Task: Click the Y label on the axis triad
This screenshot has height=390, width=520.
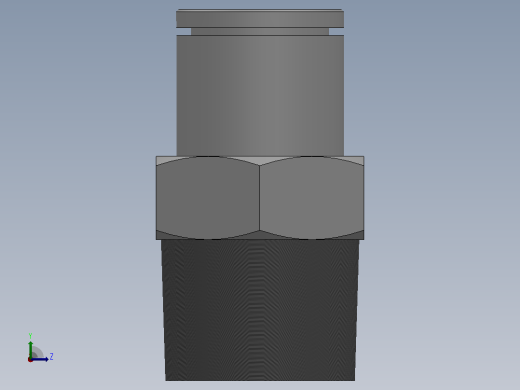Action: click(30, 336)
